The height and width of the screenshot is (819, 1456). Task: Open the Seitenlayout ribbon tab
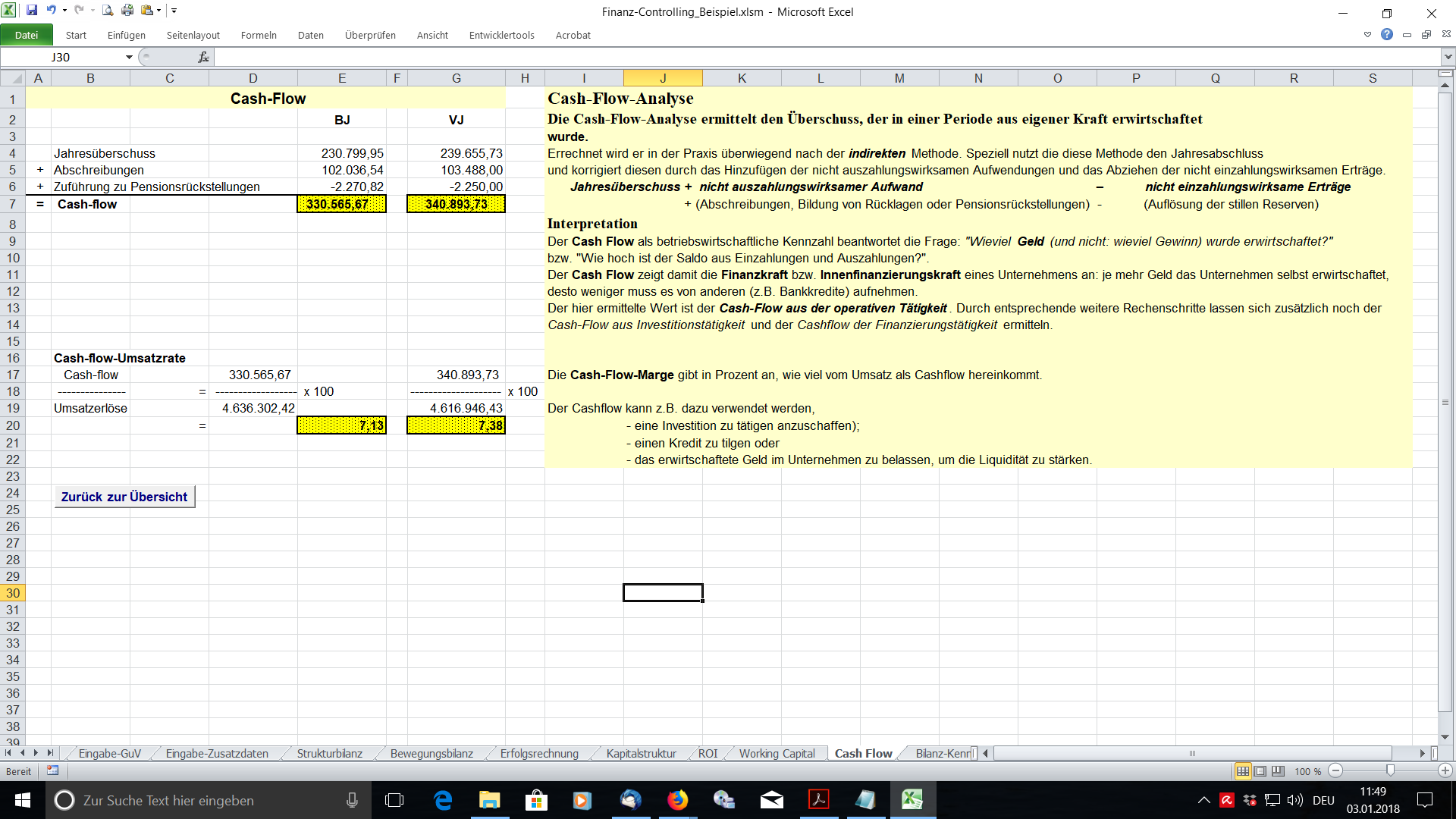click(193, 35)
